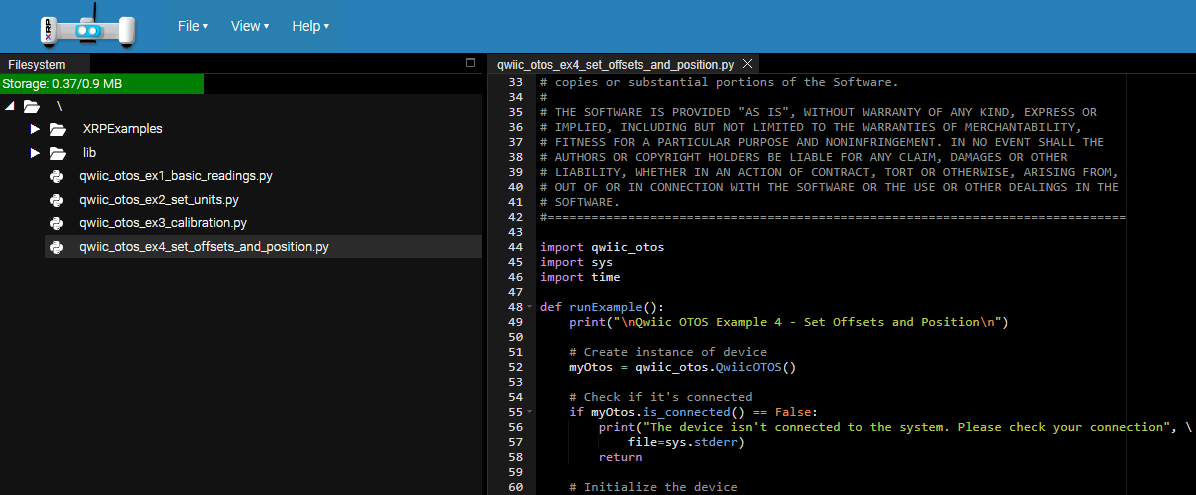1196x495 pixels.
Task: Open the Help dropdown menu
Action: tap(310, 26)
